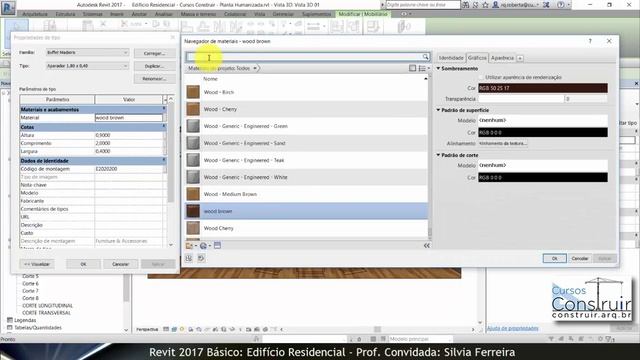Click bottom-left material browser second icon

tap(201, 258)
